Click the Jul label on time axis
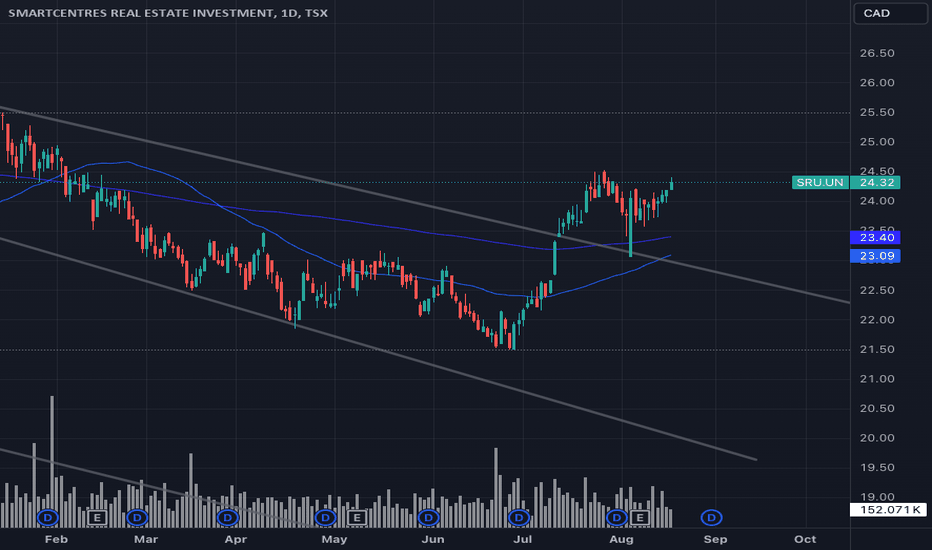This screenshot has height=550, width=932. (522, 539)
